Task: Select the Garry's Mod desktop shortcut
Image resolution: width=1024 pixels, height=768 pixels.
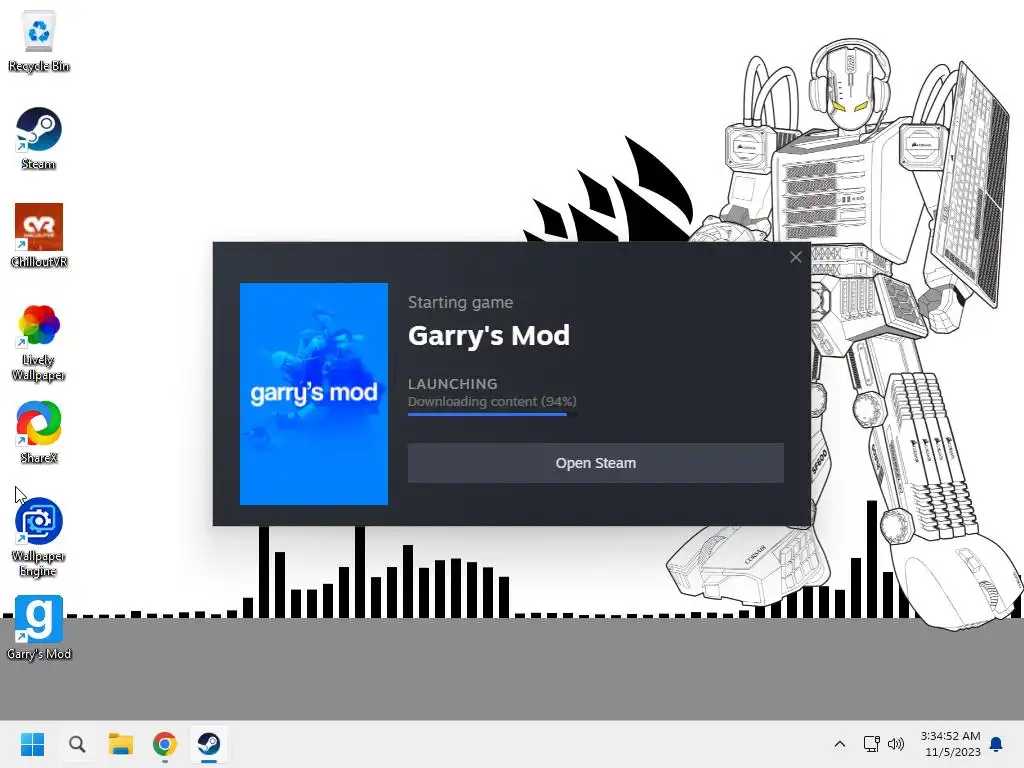Action: click(x=39, y=628)
